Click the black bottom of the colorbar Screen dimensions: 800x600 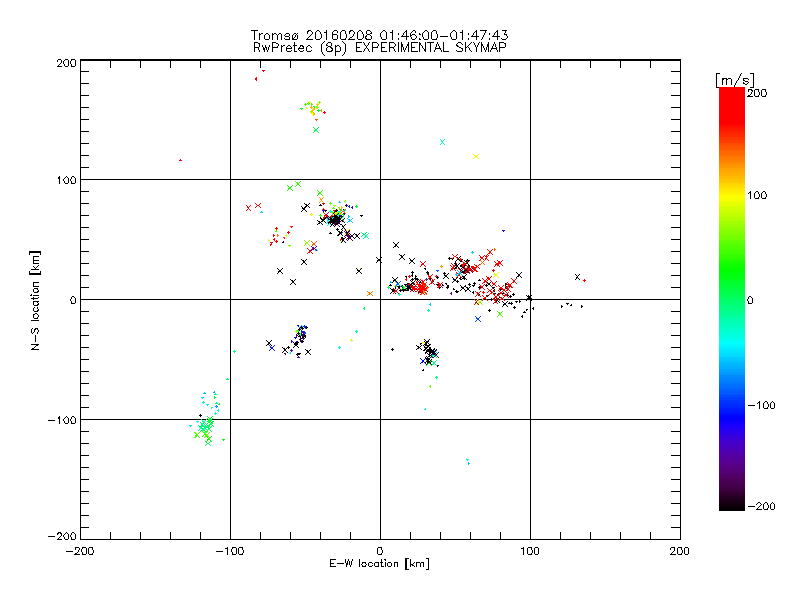coord(732,503)
